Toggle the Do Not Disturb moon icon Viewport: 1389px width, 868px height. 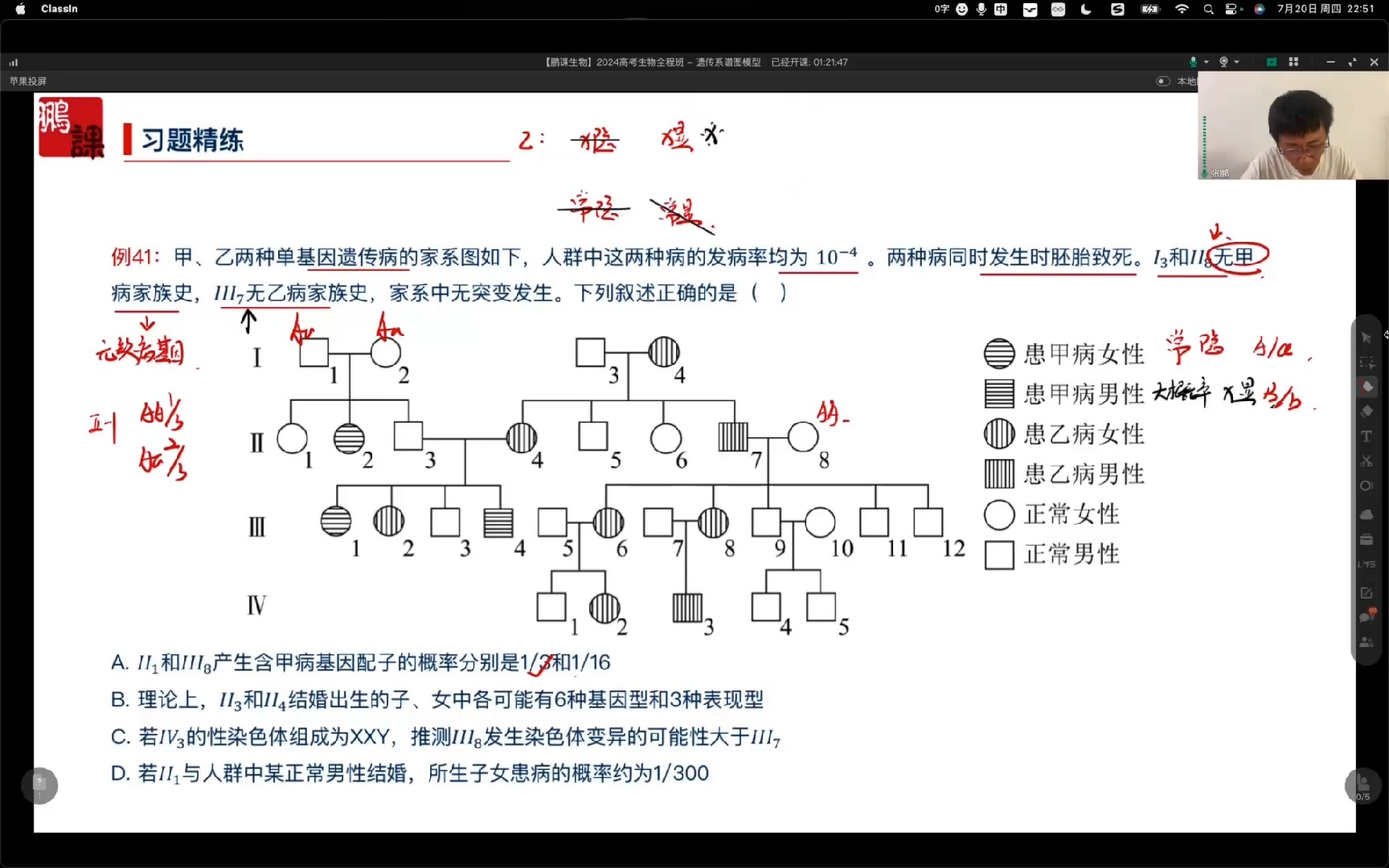point(1086,10)
